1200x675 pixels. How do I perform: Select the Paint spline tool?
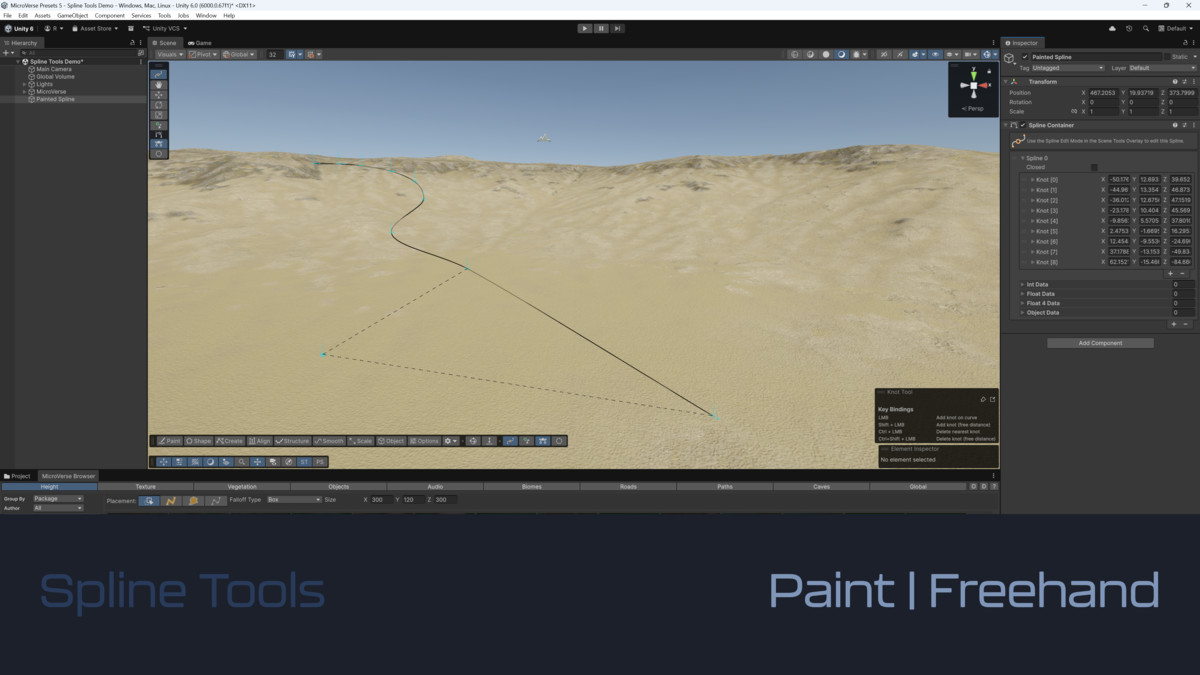click(170, 441)
